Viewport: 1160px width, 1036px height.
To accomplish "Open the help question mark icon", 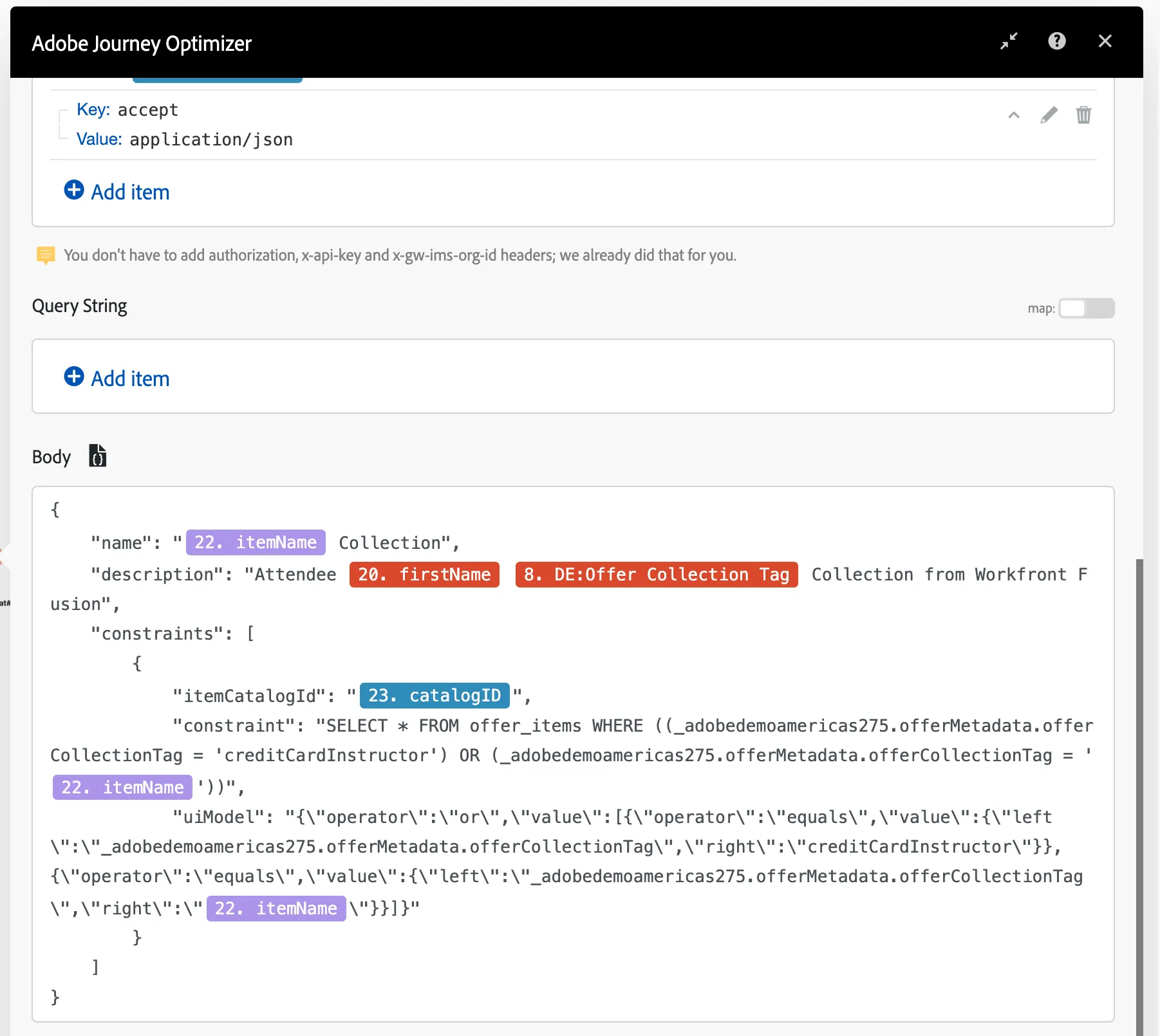I will pos(1056,41).
